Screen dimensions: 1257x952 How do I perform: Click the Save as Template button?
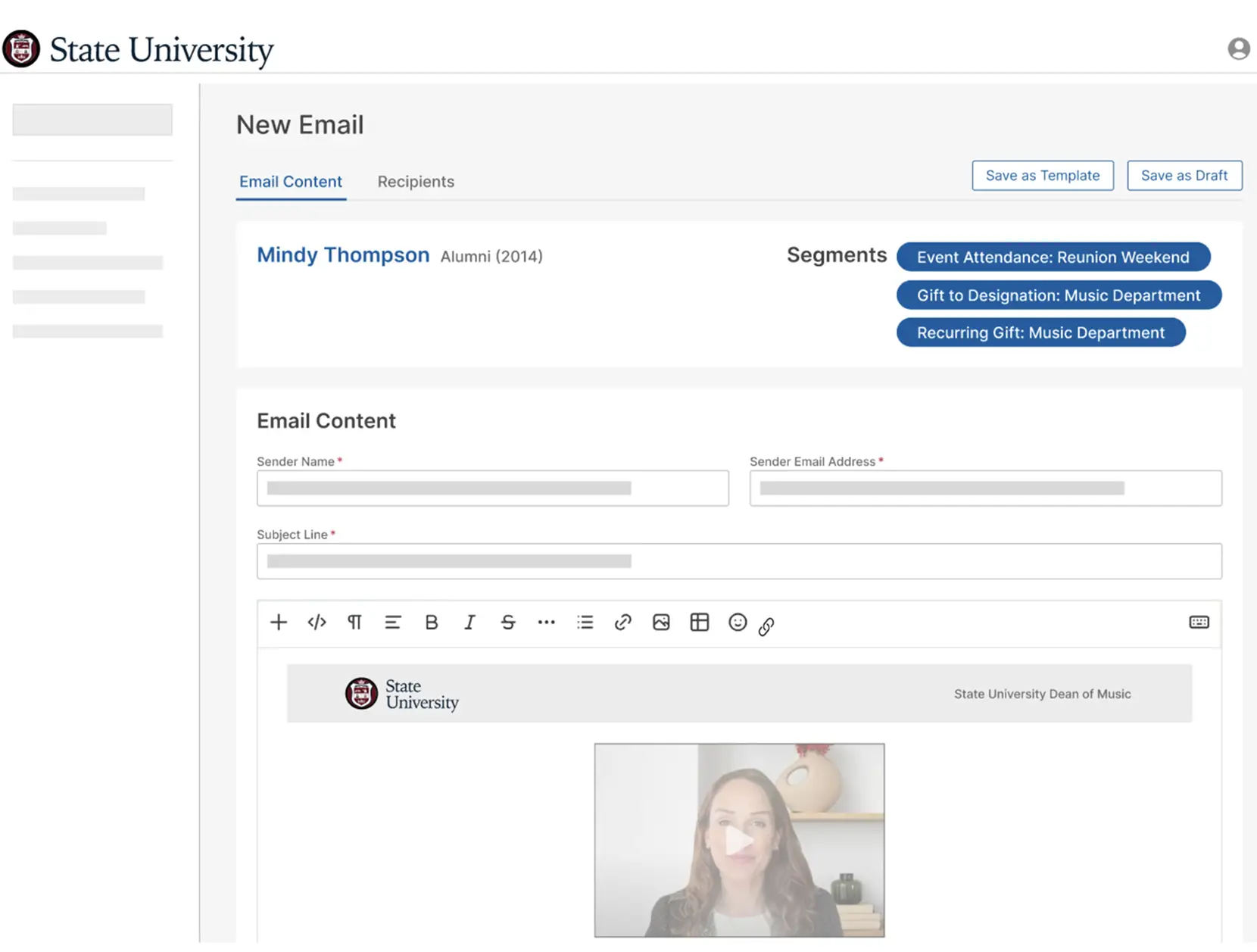click(1043, 175)
